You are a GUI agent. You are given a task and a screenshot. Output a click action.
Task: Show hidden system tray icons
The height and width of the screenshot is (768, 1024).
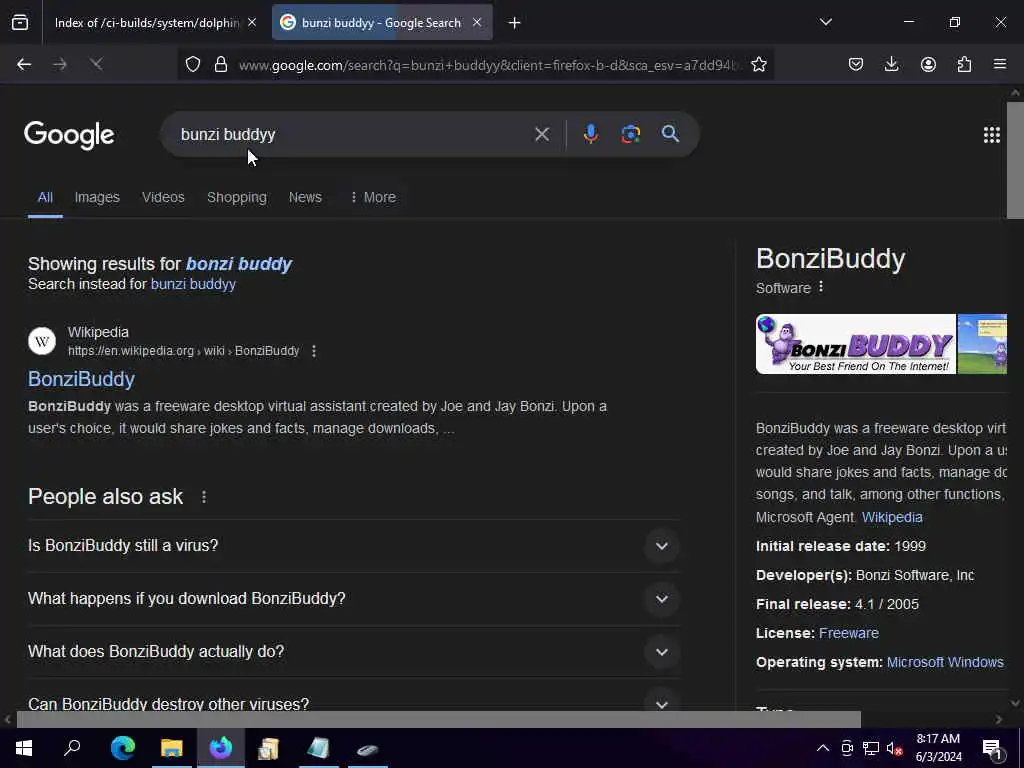coord(823,749)
